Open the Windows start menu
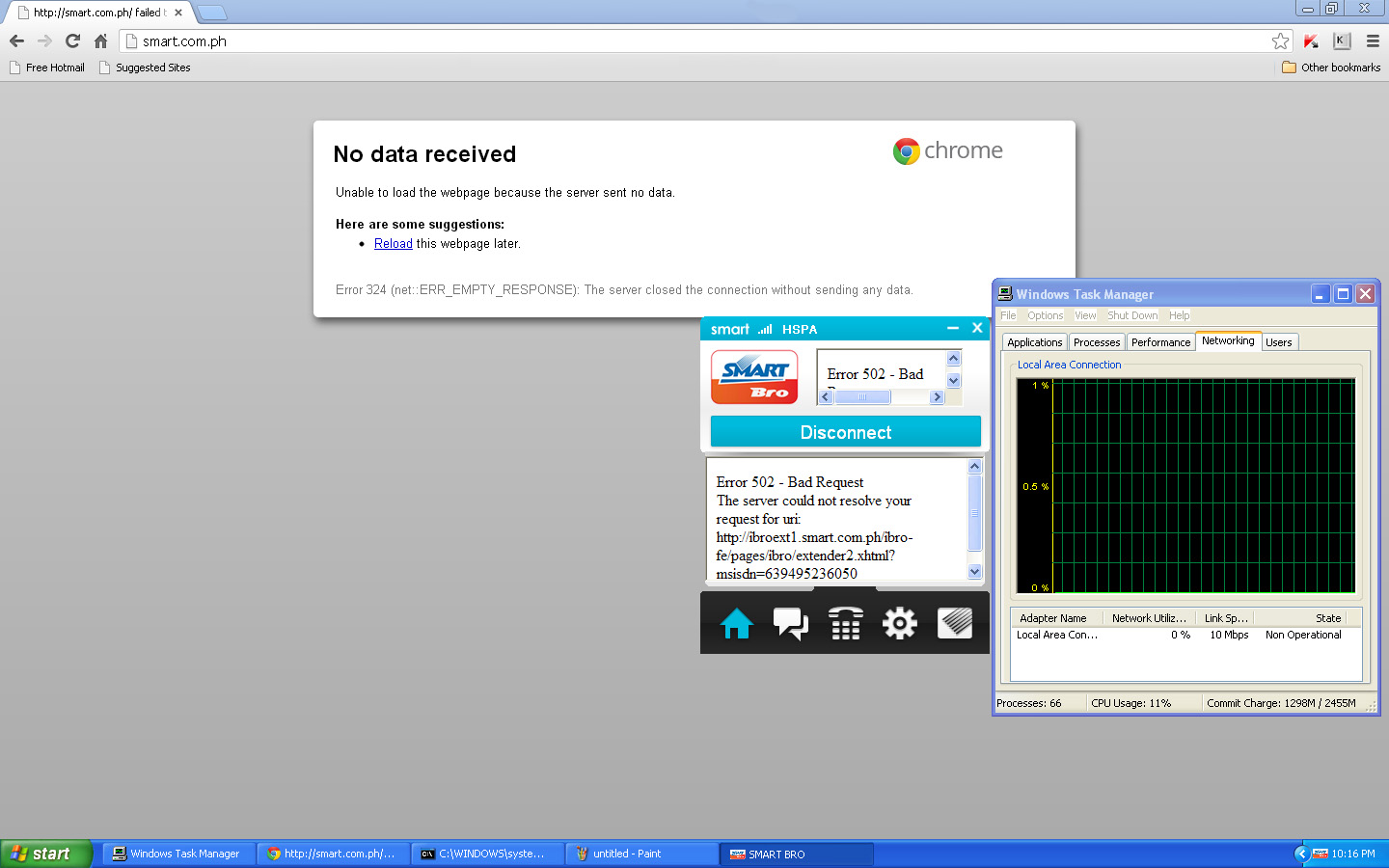Image resolution: width=1389 pixels, height=868 pixels. pos(45,854)
